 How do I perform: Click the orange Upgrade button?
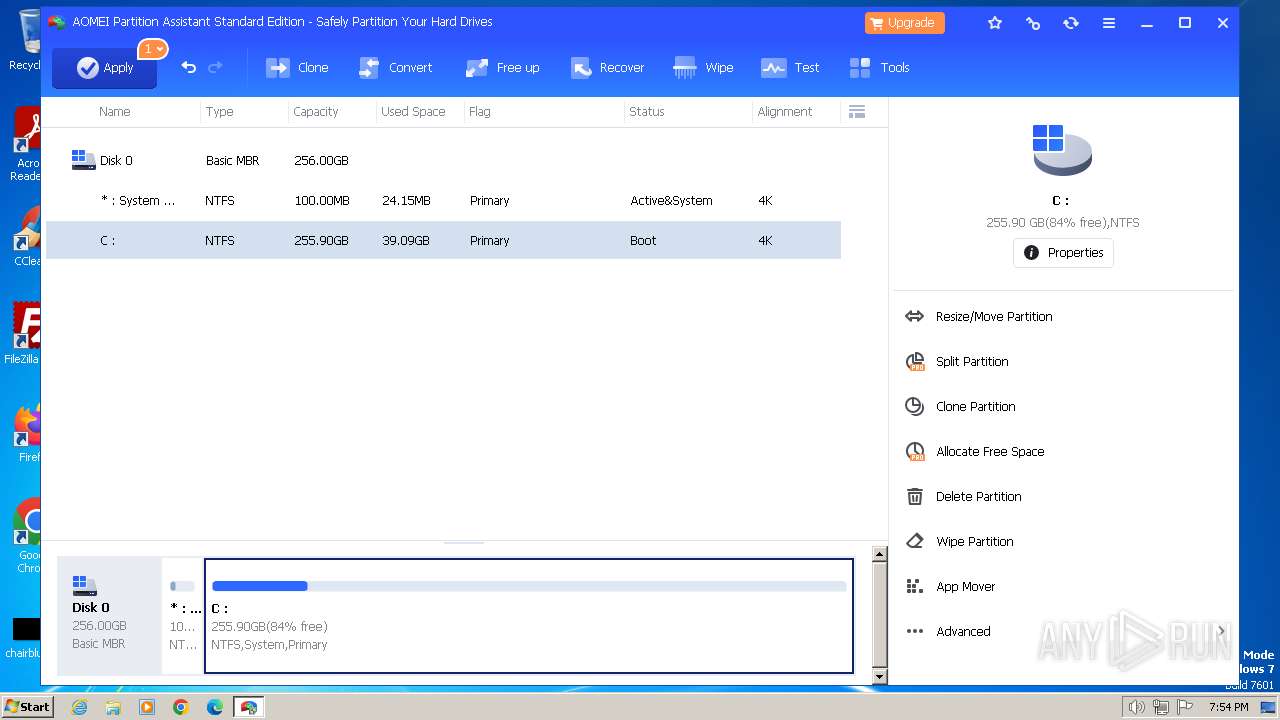pos(904,22)
